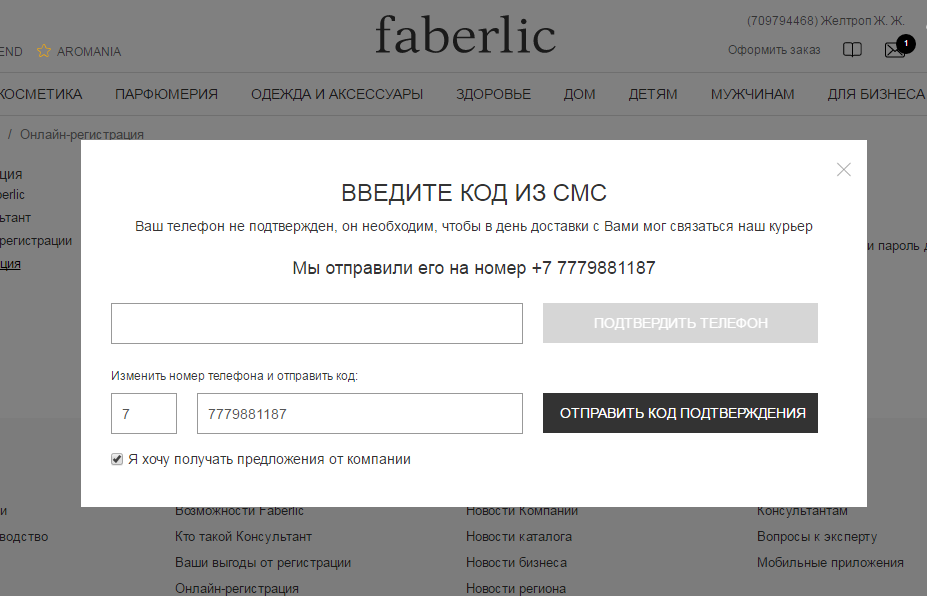Click the ПОДТВЕРДИТЬ ТЕЛЕФОН button

(680, 323)
